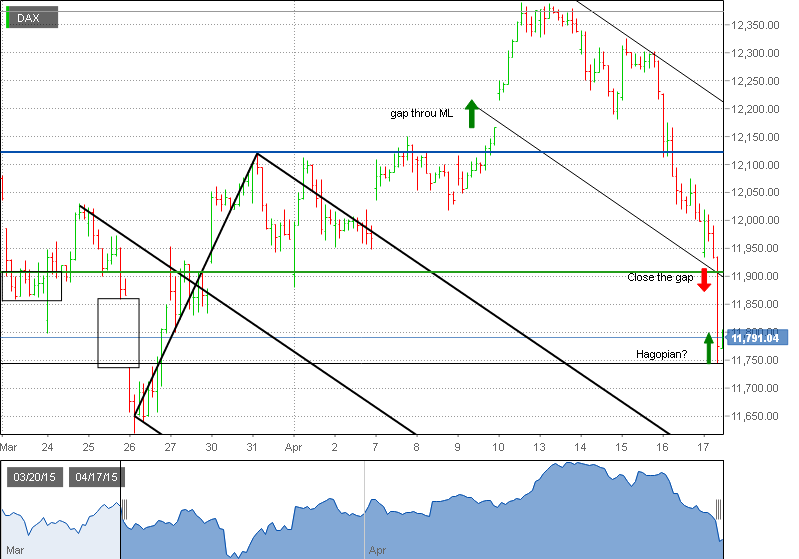The width and height of the screenshot is (799, 559).
Task: Click the date label 25 on time axis
Action: pos(88,447)
